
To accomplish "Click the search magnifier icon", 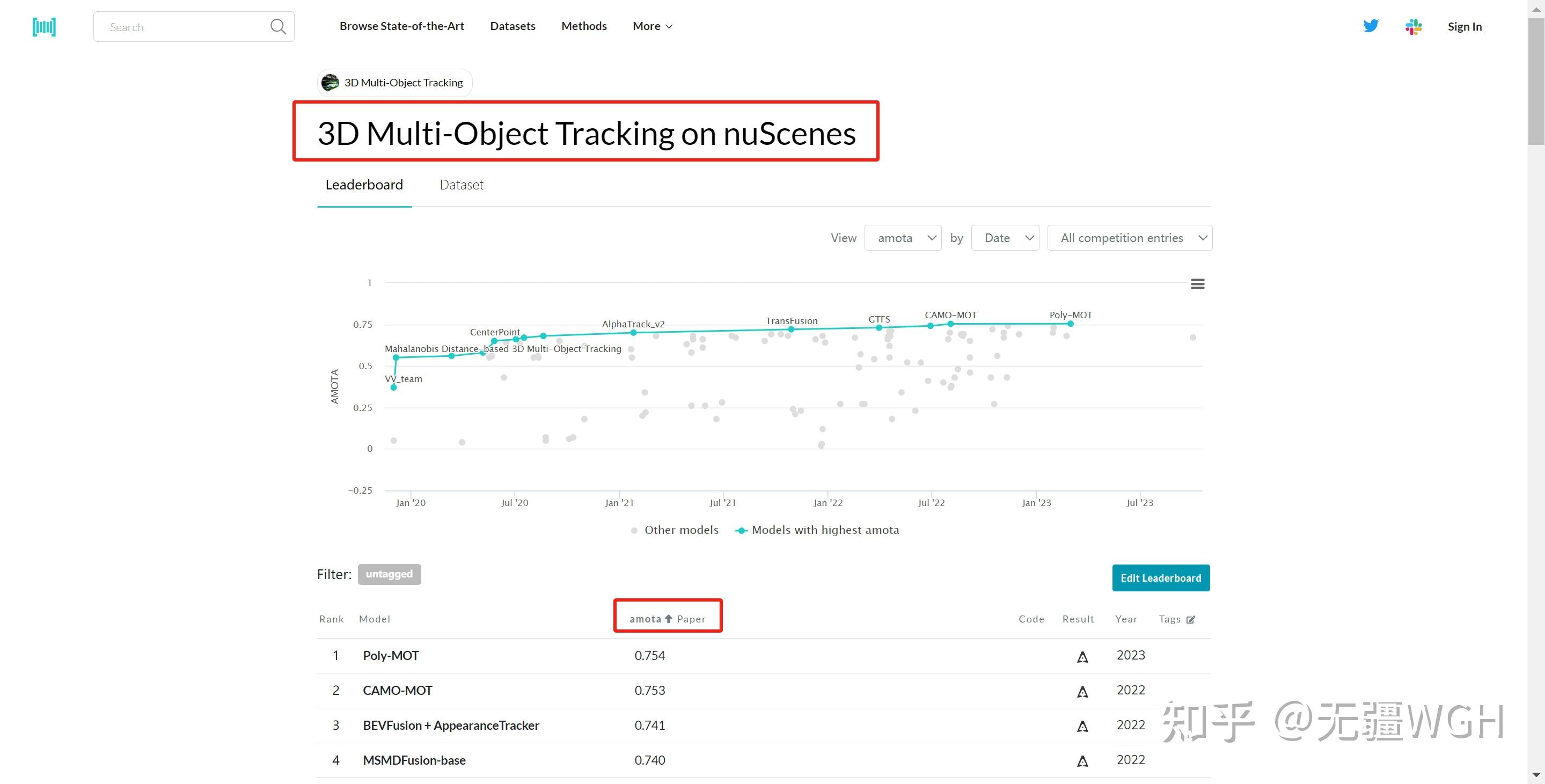I will 277,27.
